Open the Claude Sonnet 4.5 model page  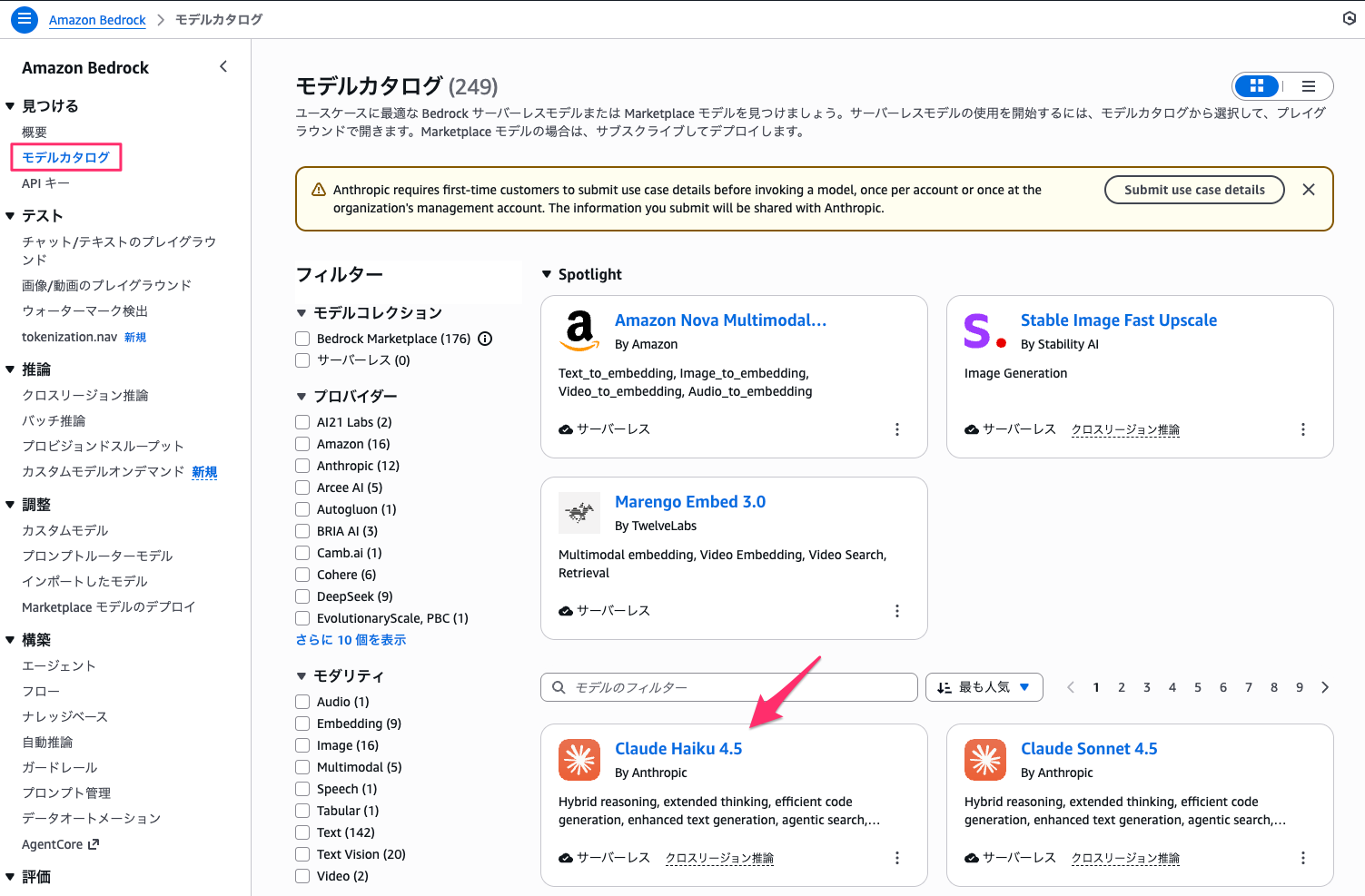(1088, 748)
